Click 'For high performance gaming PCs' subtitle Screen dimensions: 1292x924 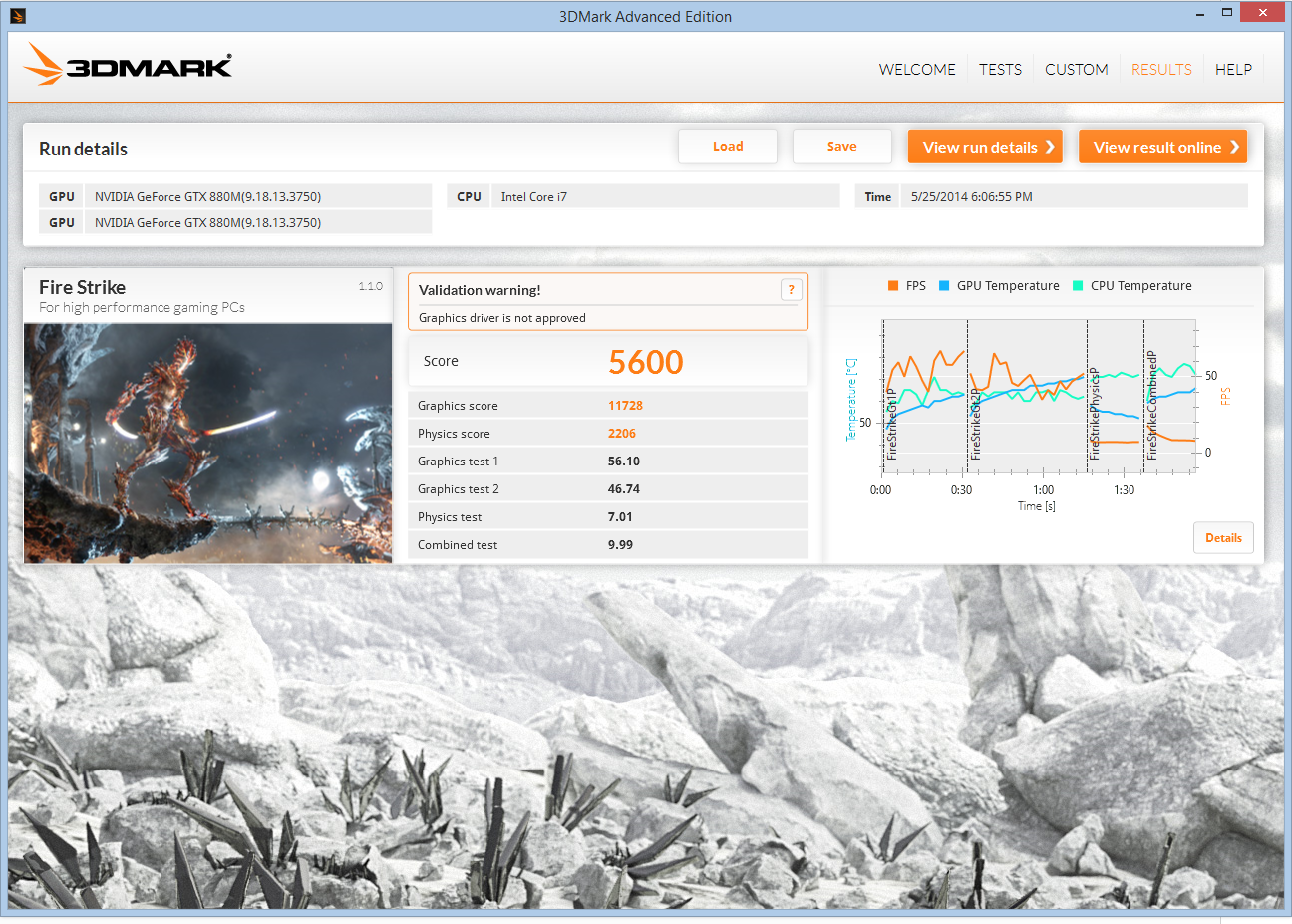pos(142,308)
